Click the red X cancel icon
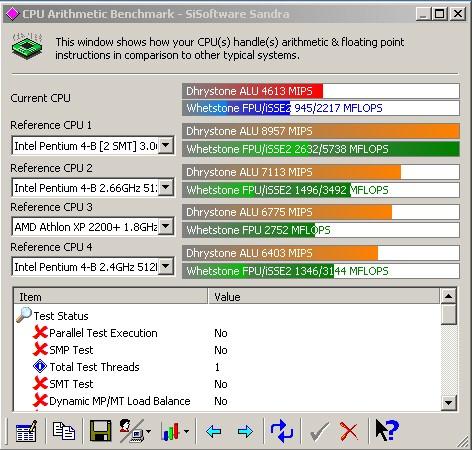Viewport: 472px width, 450px height. click(x=349, y=432)
